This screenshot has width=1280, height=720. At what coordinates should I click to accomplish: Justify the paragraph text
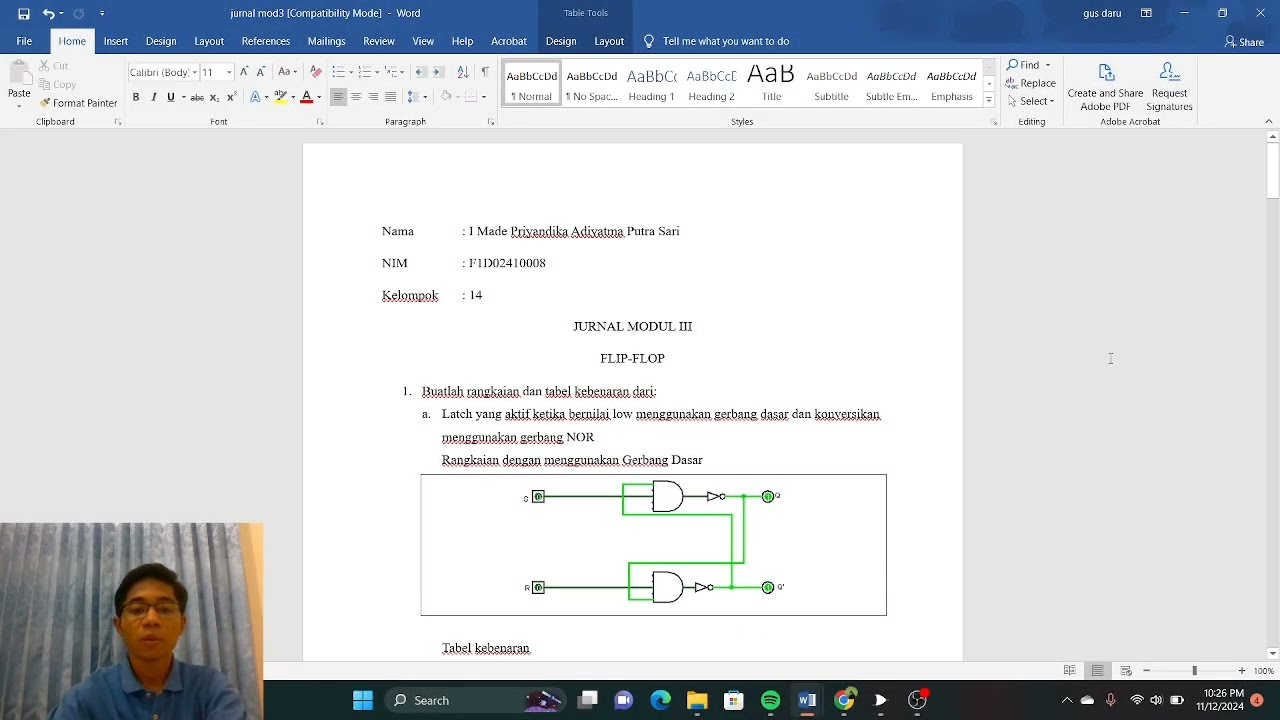391,97
